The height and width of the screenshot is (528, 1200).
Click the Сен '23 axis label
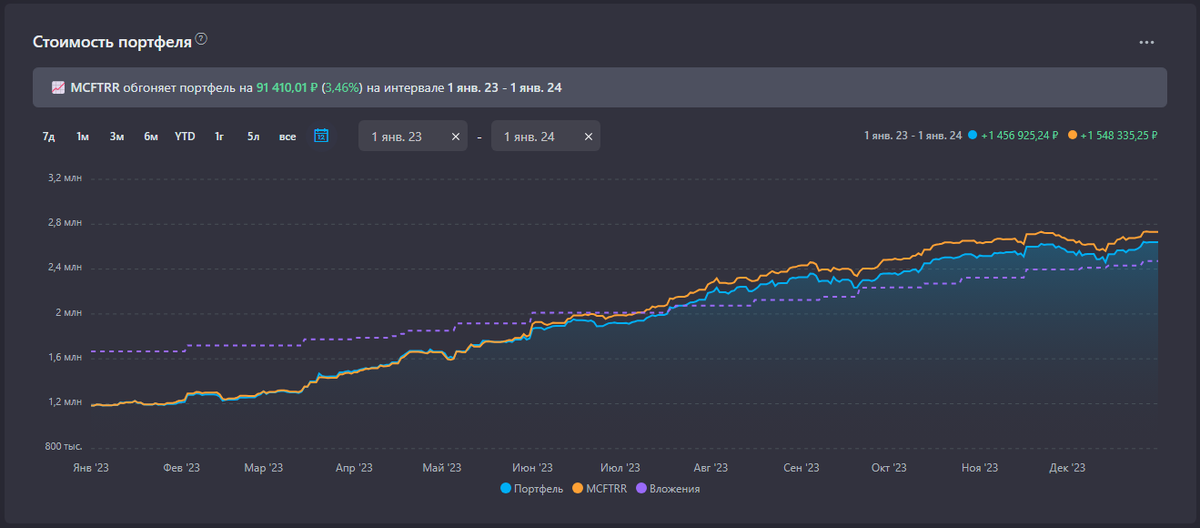click(802, 467)
